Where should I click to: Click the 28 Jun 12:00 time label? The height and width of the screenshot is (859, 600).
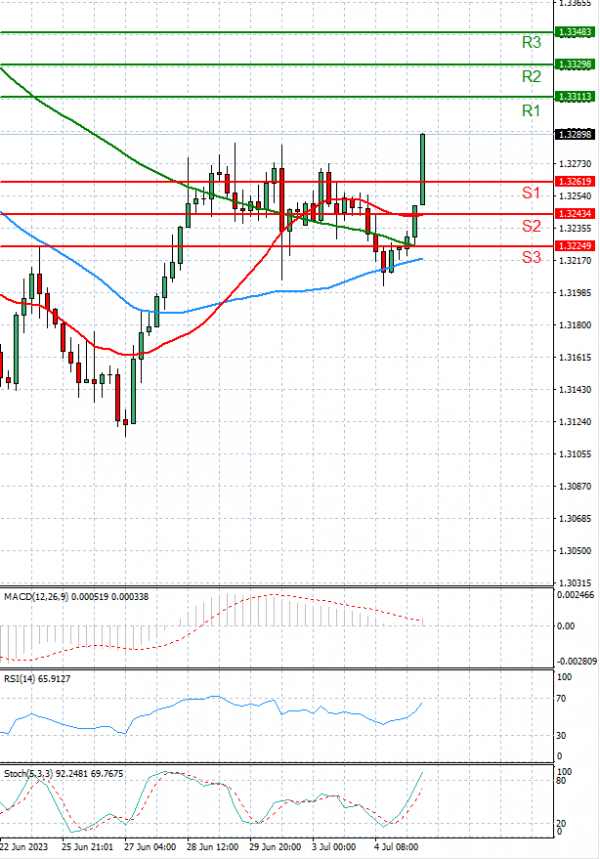212,847
